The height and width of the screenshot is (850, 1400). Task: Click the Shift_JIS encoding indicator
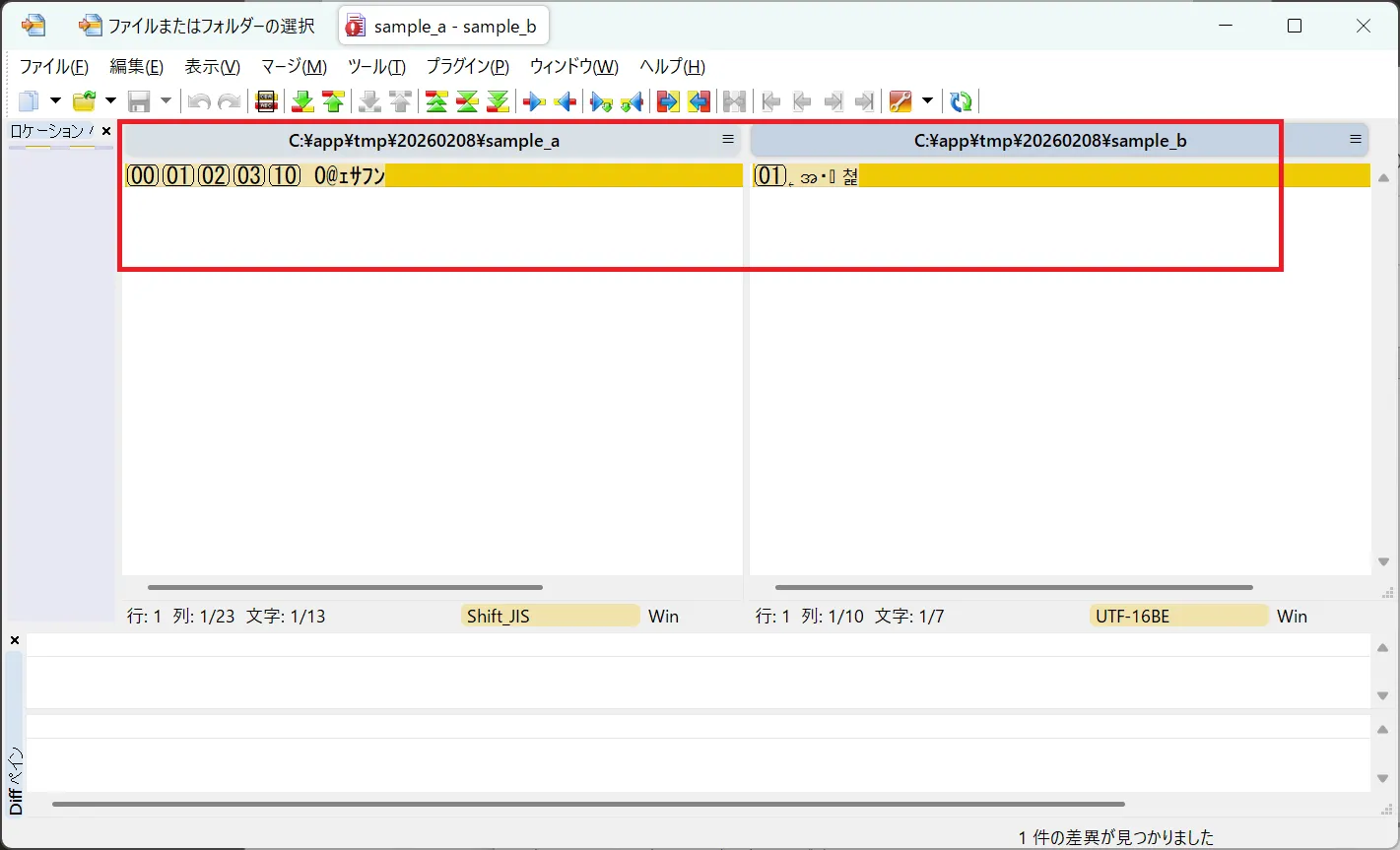tap(549, 617)
